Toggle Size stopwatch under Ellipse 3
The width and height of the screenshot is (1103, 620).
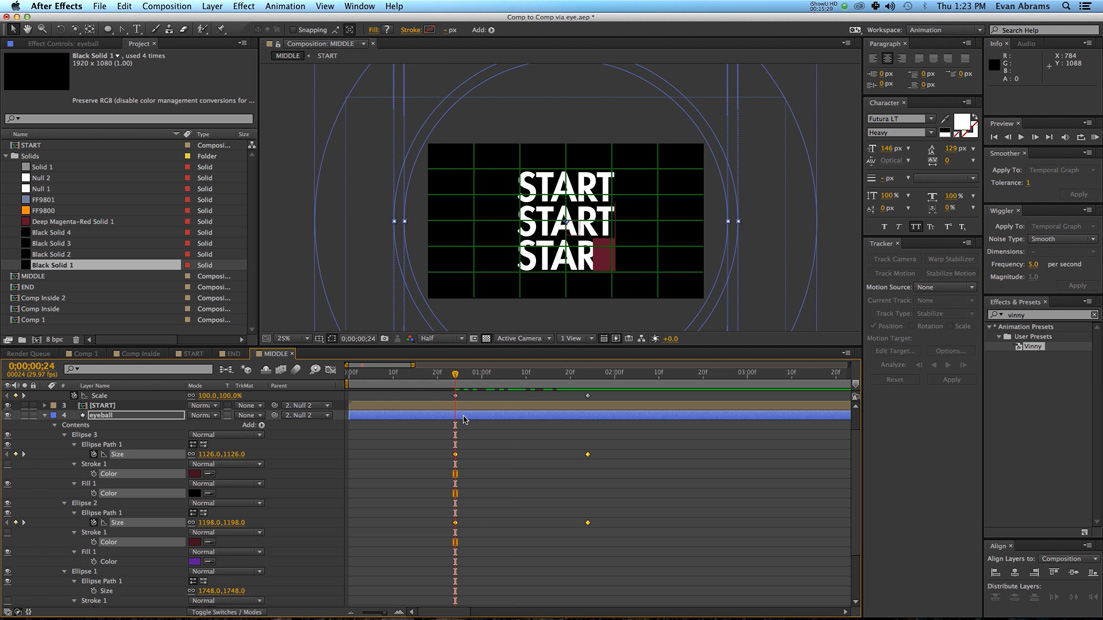94,454
